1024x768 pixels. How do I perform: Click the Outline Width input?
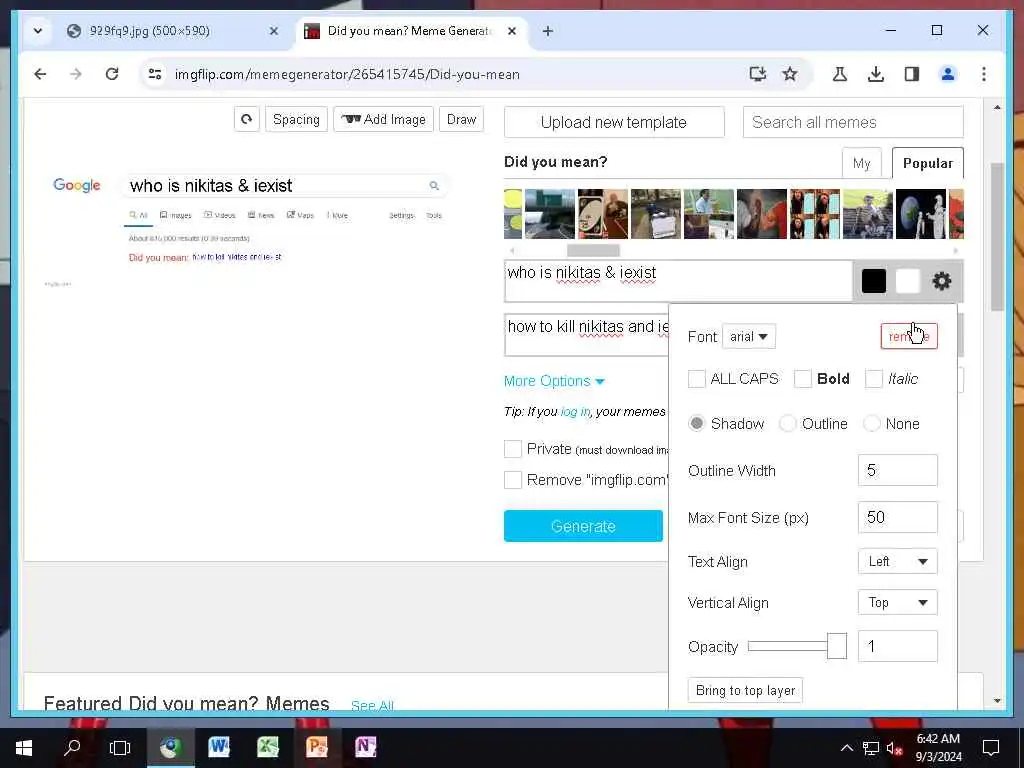click(897, 471)
